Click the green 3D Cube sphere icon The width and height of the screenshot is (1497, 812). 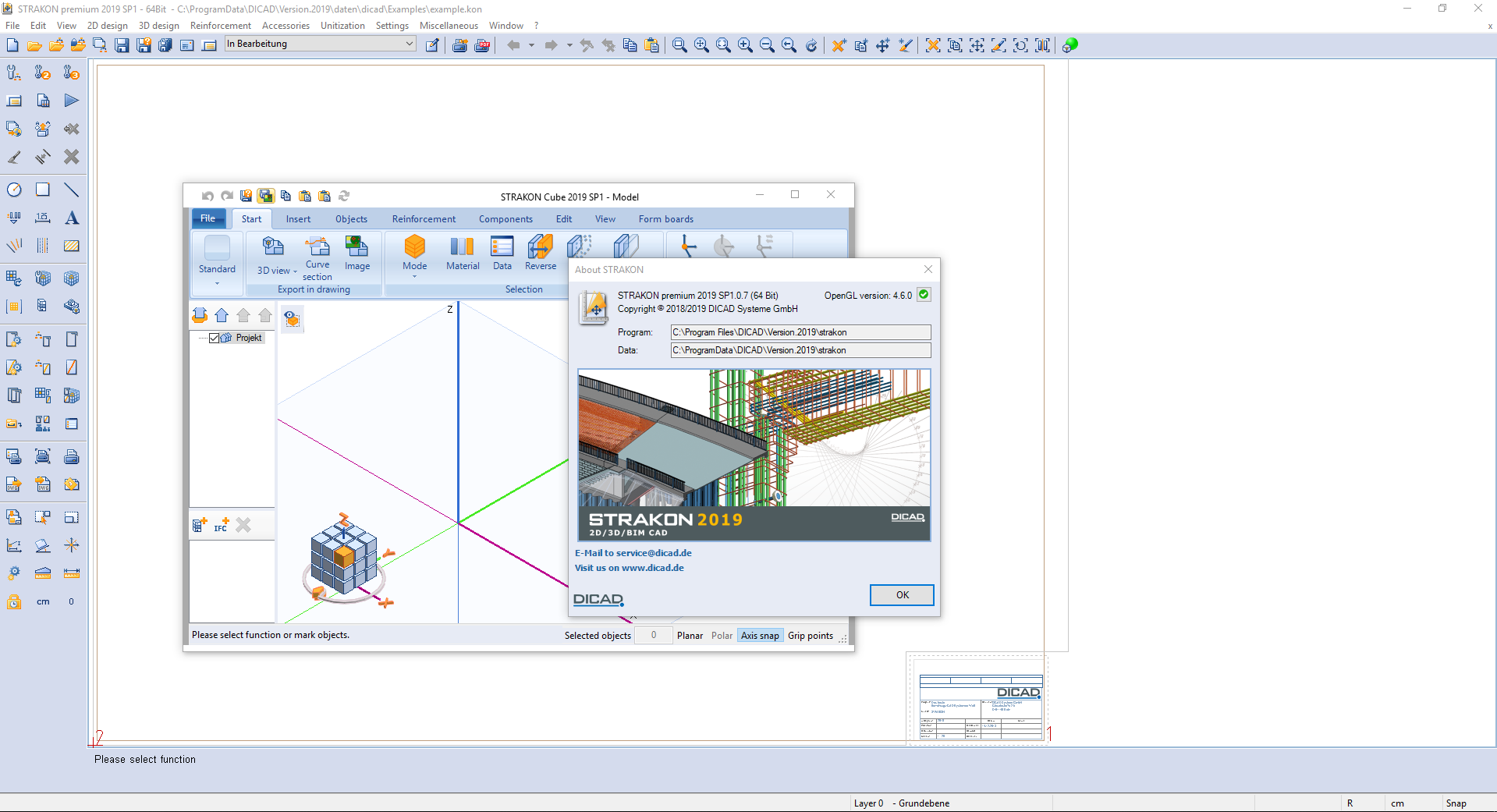tap(1070, 45)
